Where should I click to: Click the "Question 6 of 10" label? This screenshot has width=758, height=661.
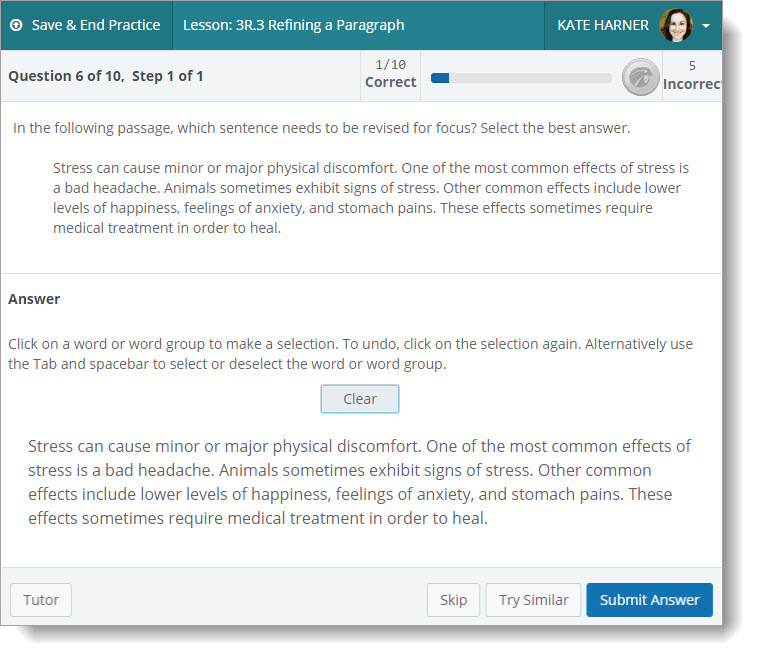point(106,76)
